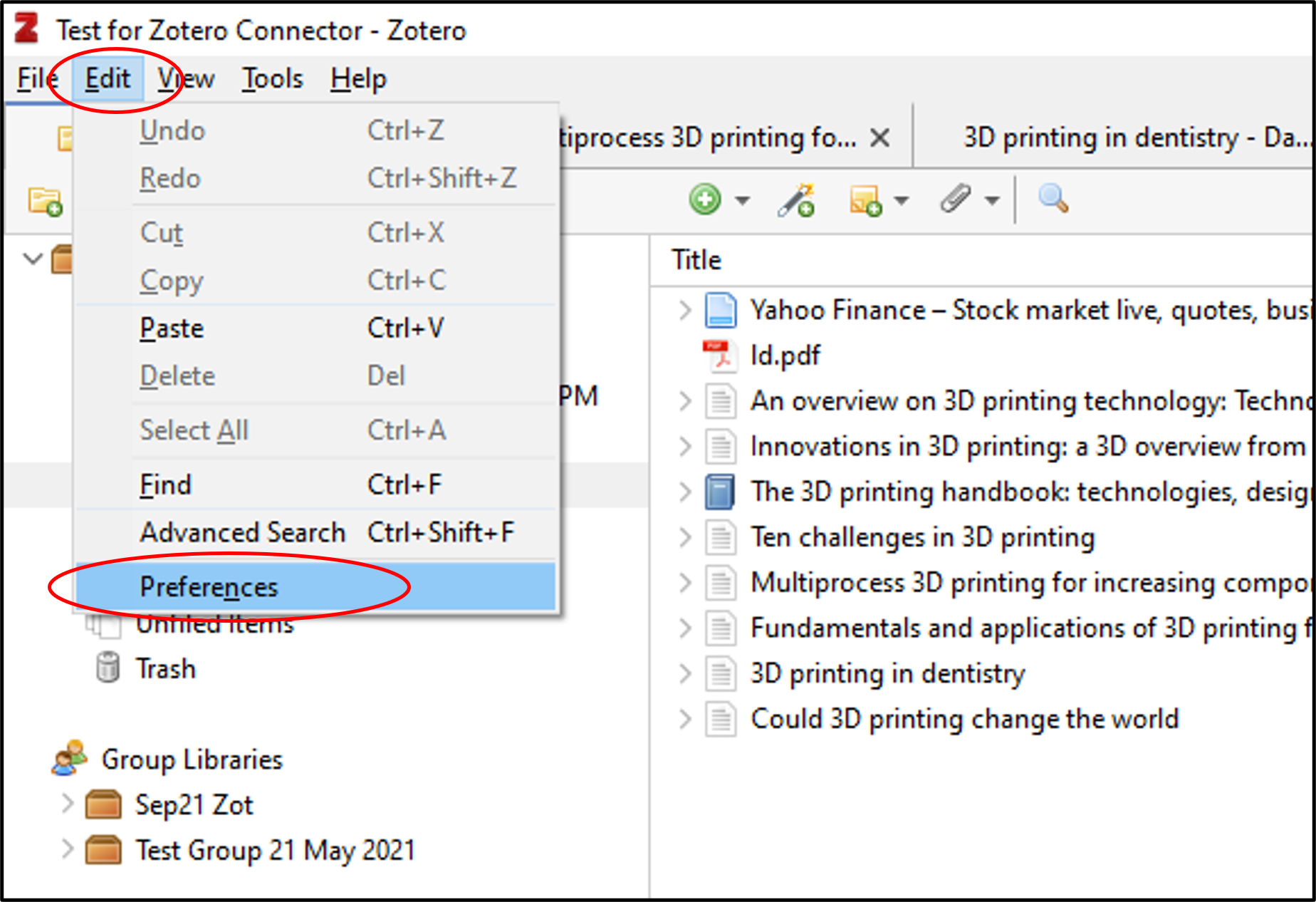Click the New Note icon
Viewport: 1316px width, 902px height.
pos(865,200)
